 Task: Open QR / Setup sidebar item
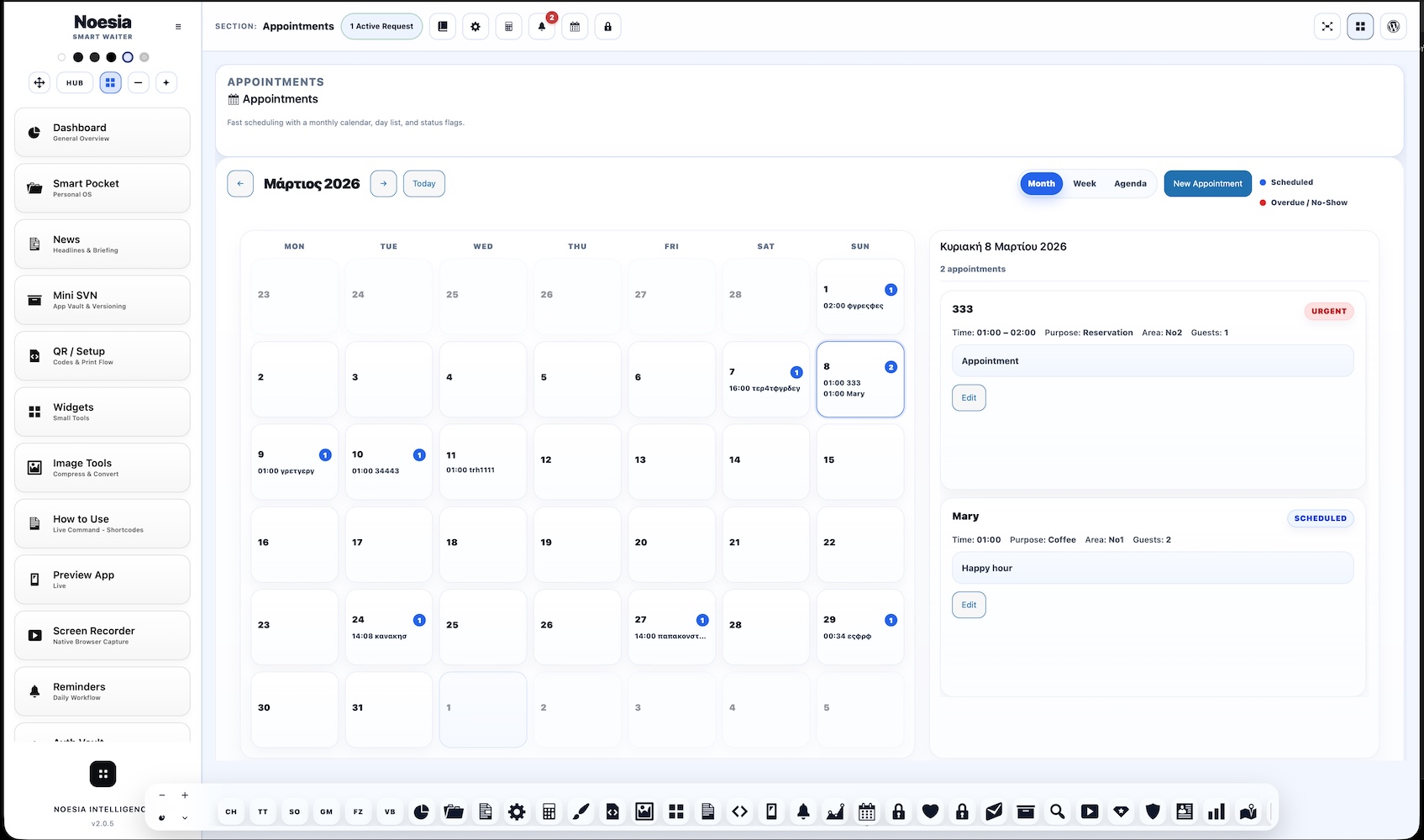coord(102,356)
